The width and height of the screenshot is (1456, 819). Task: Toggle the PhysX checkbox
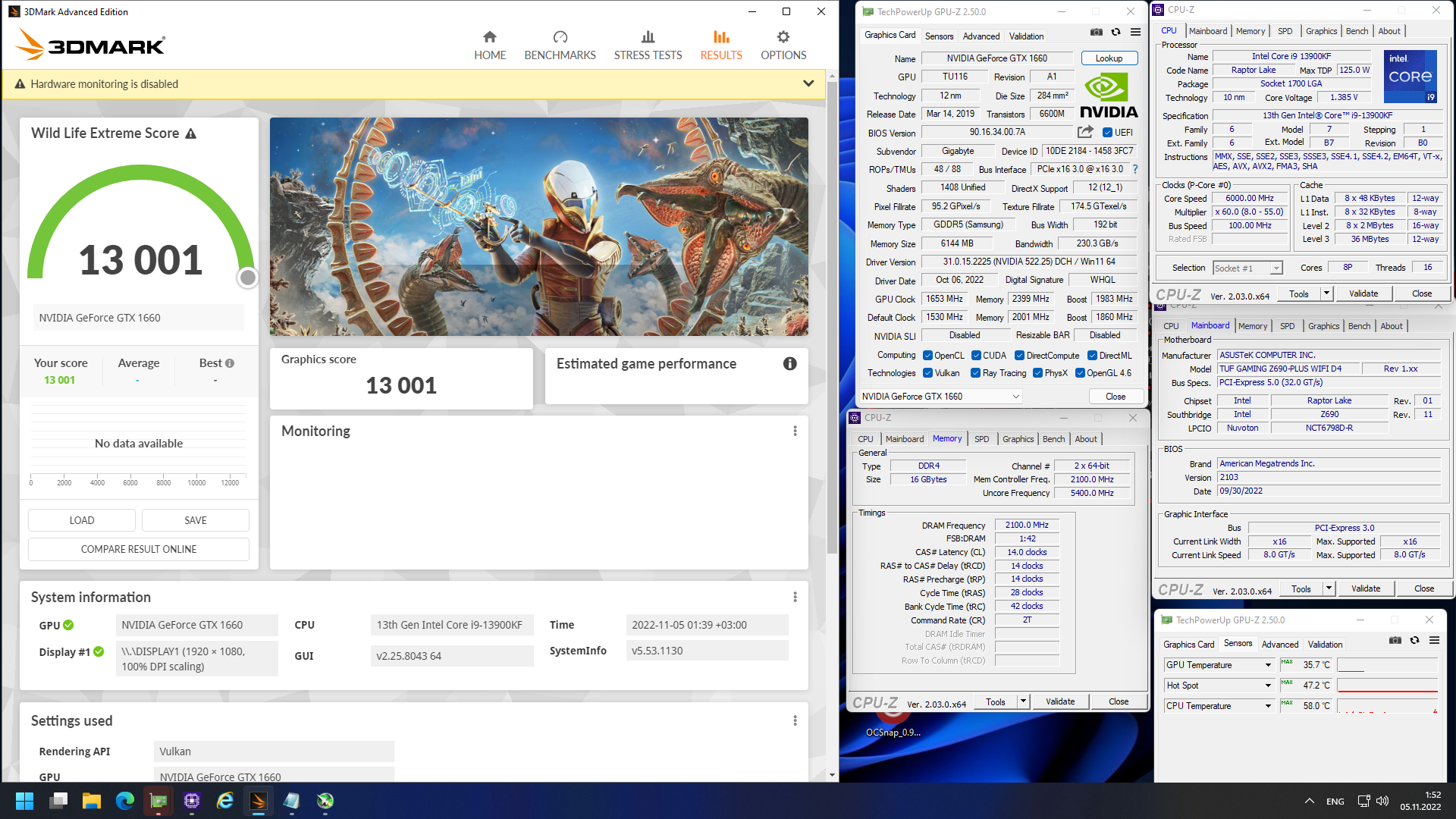1037,373
